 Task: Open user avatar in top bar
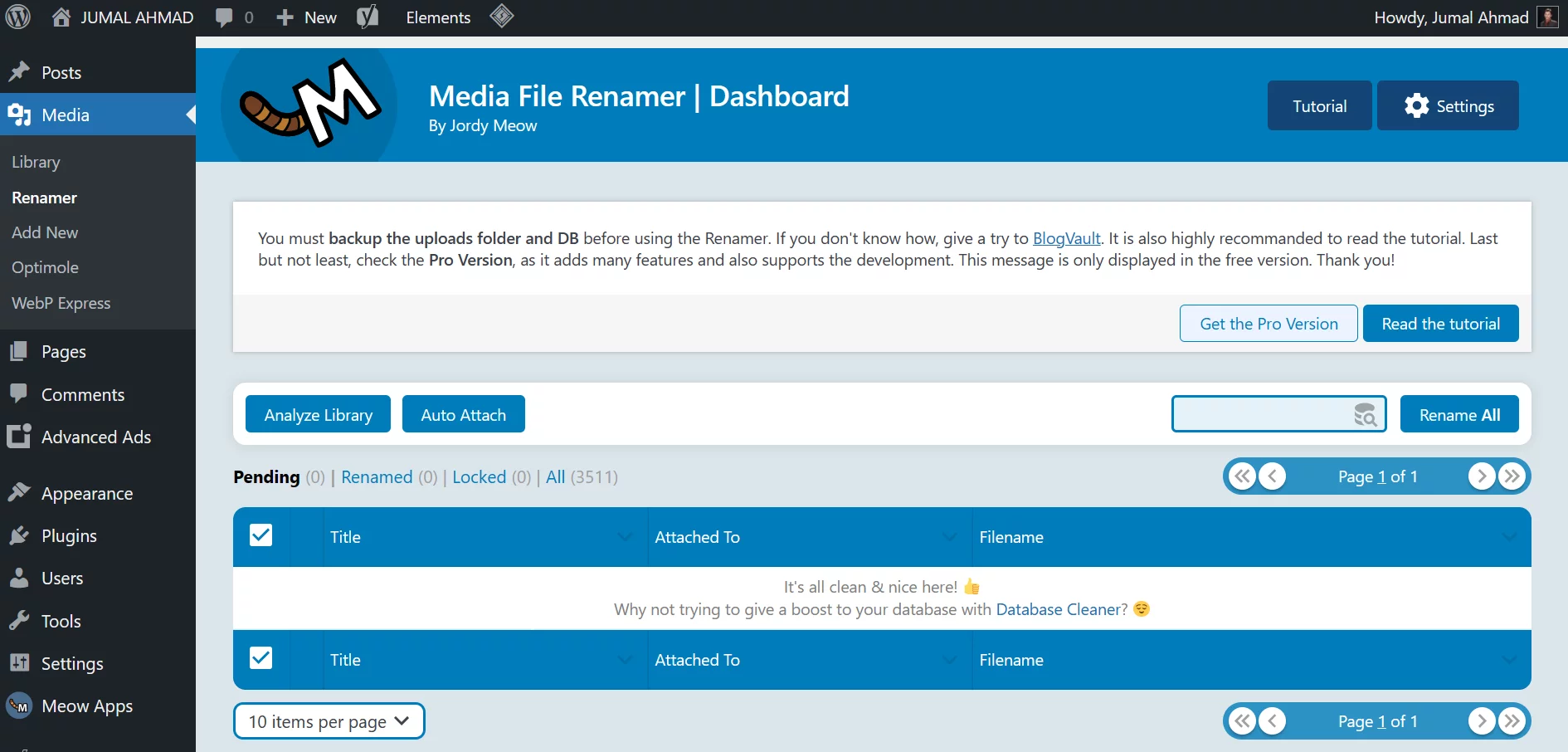1547,17
